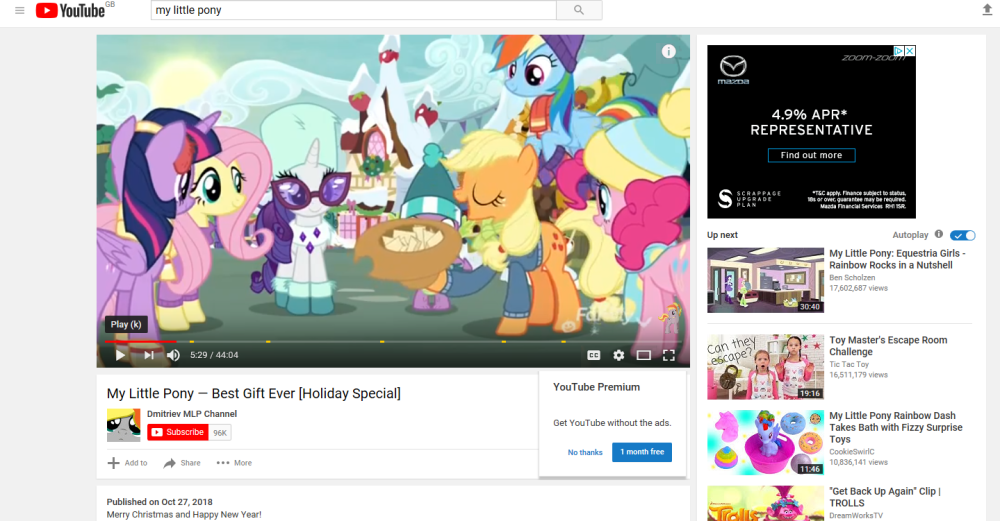Open Dmitriev MLP Channel name link
The image size is (1000, 521).
(192, 414)
